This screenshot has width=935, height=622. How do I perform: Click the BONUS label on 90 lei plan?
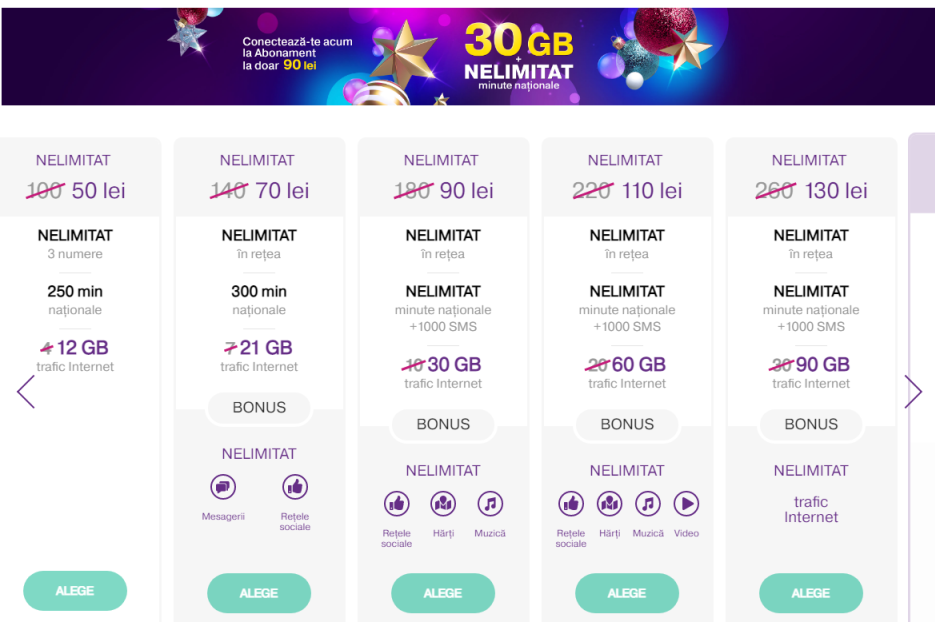tap(443, 424)
